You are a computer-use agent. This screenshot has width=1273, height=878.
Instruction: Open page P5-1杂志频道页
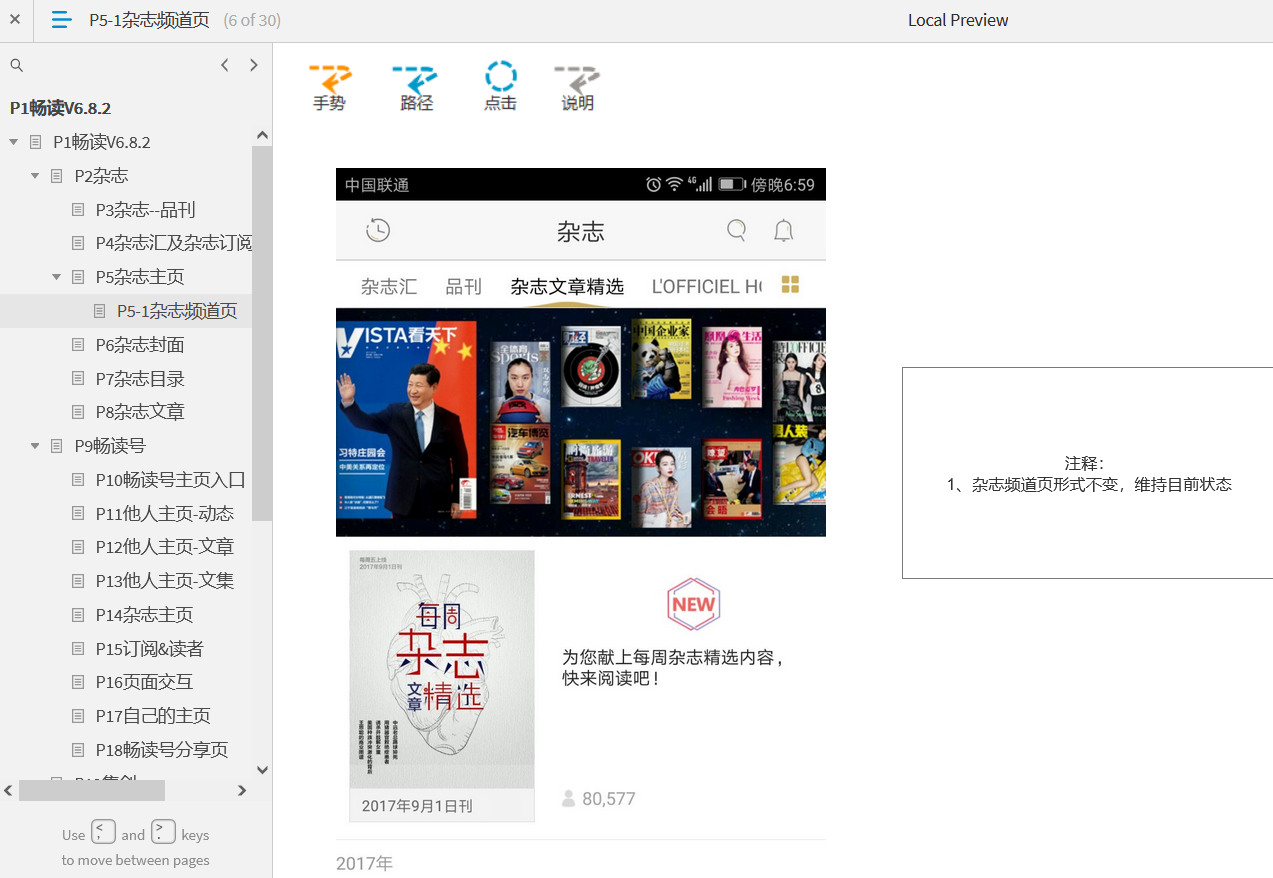(x=177, y=311)
